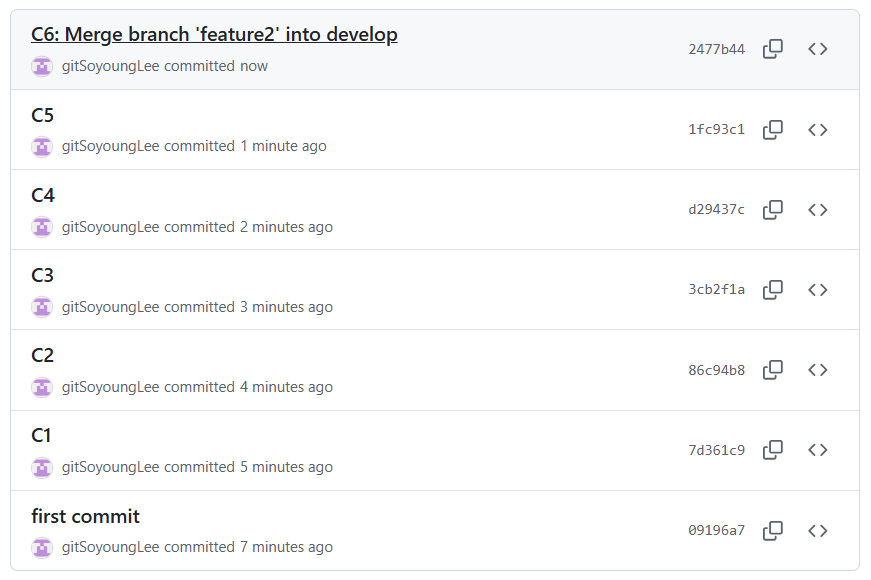The width and height of the screenshot is (871, 580).
Task: Copy full SHA for commit 86c94b8
Action: 772,370
